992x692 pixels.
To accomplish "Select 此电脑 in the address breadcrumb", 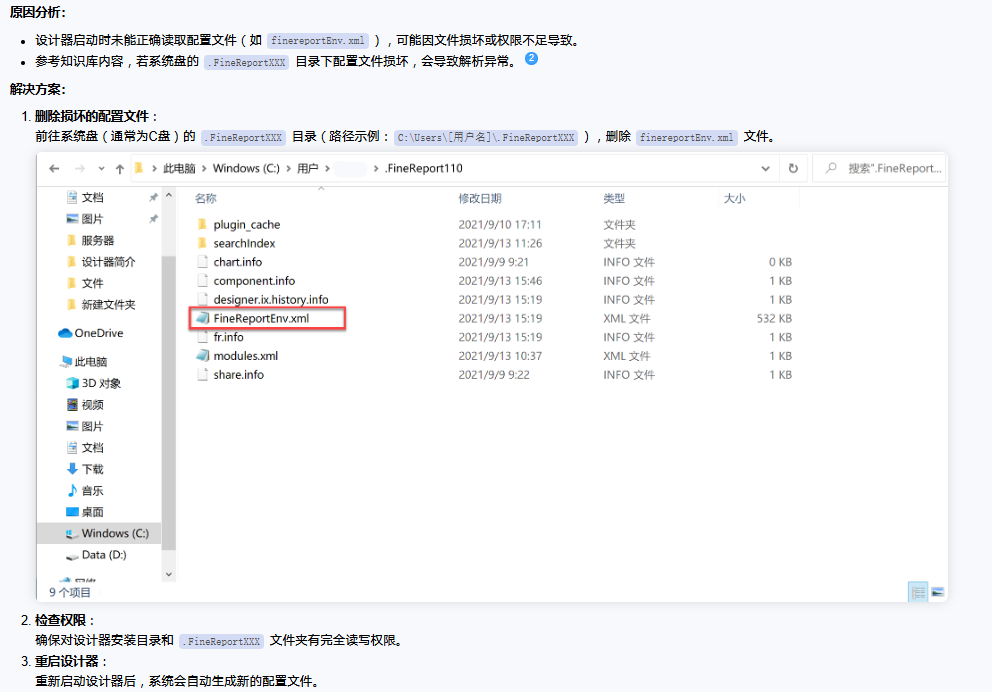I will pos(179,168).
